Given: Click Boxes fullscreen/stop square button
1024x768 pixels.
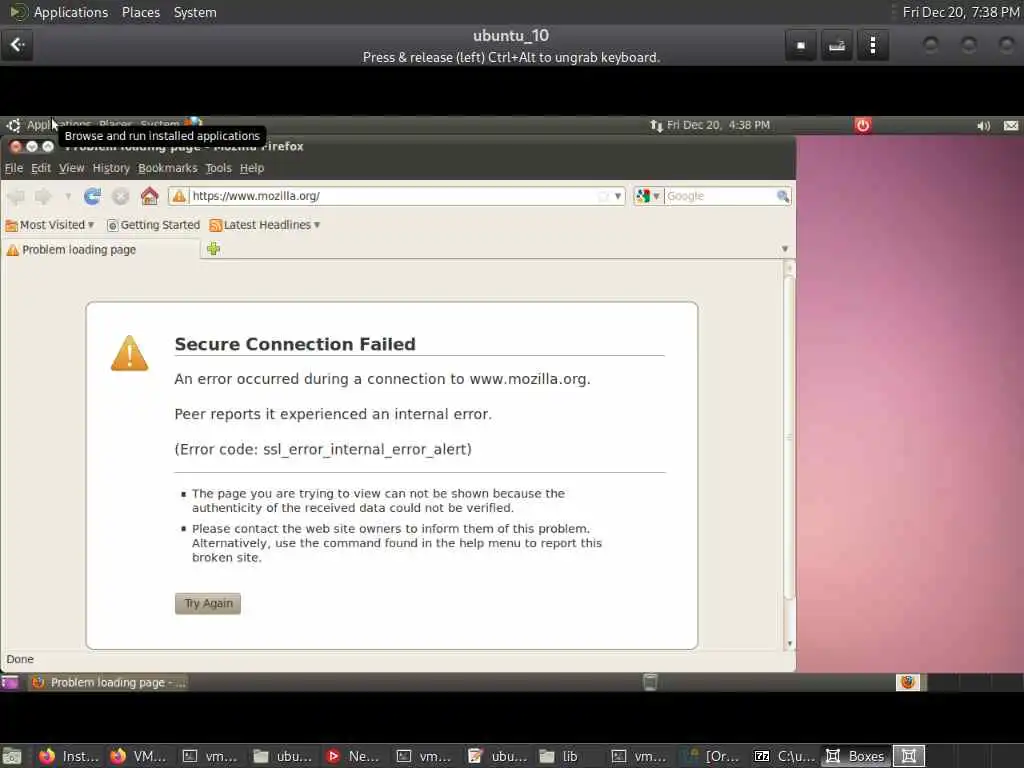Looking at the screenshot, I should point(801,45).
